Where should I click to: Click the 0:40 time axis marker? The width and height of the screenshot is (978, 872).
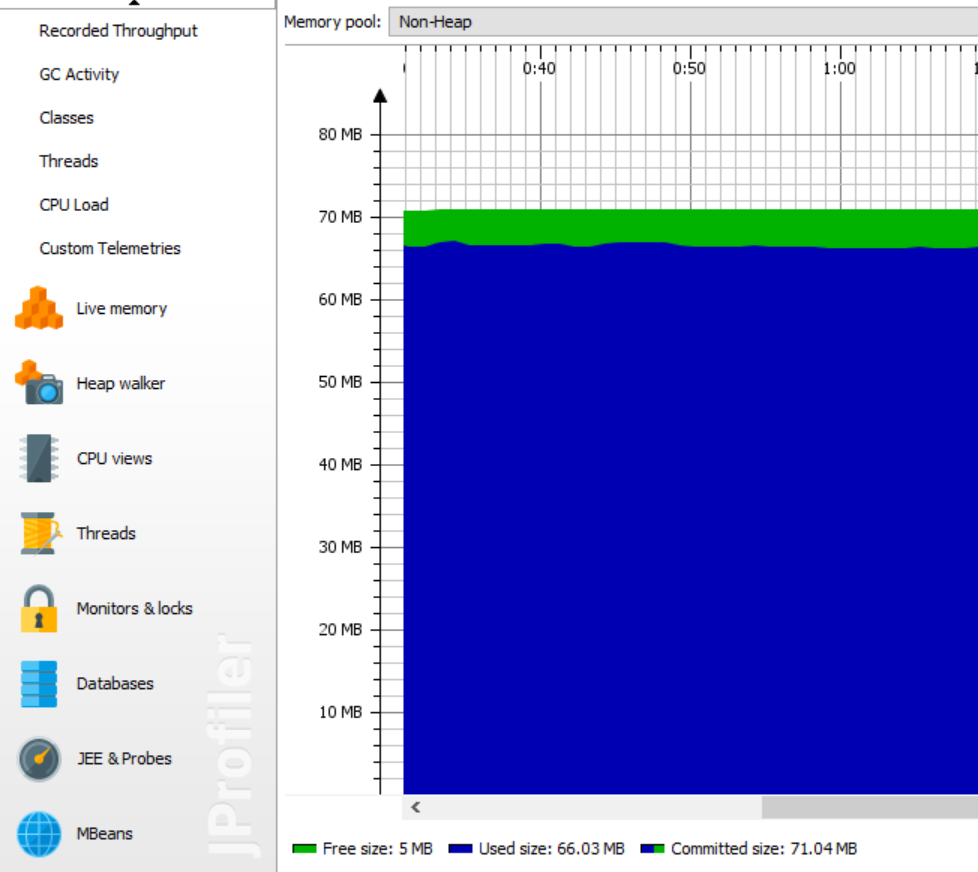pos(539,68)
